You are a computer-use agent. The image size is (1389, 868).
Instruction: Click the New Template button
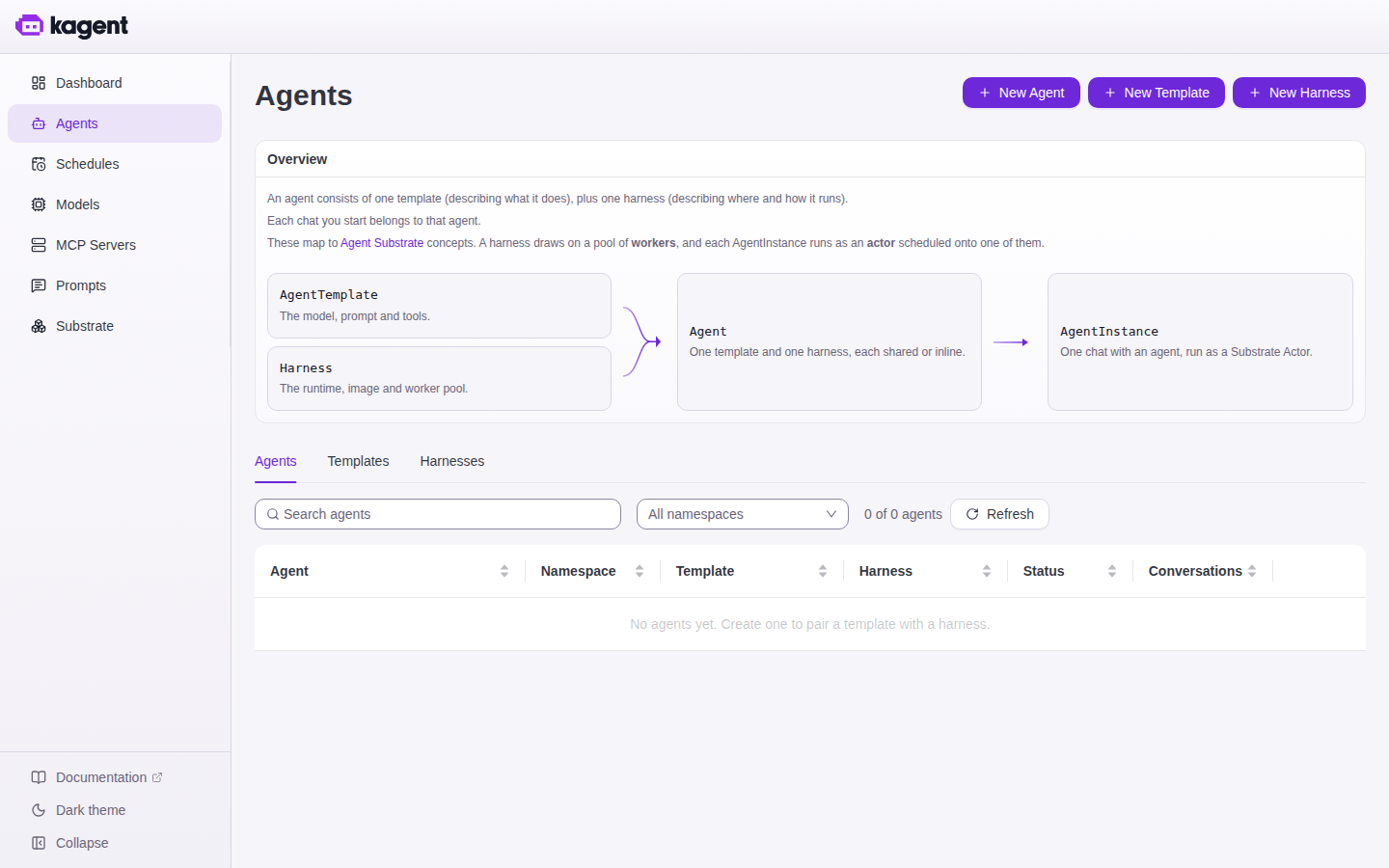1157,93
